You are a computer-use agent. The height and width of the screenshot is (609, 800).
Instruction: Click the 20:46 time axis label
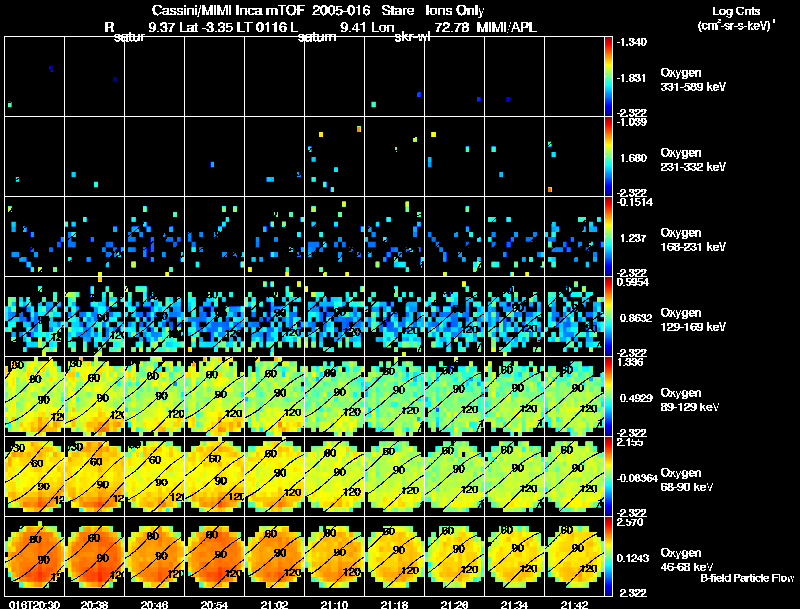click(154, 604)
